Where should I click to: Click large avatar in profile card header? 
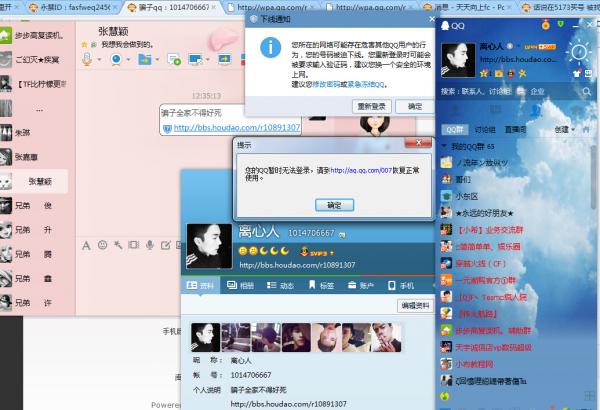pyautogui.click(x=209, y=246)
